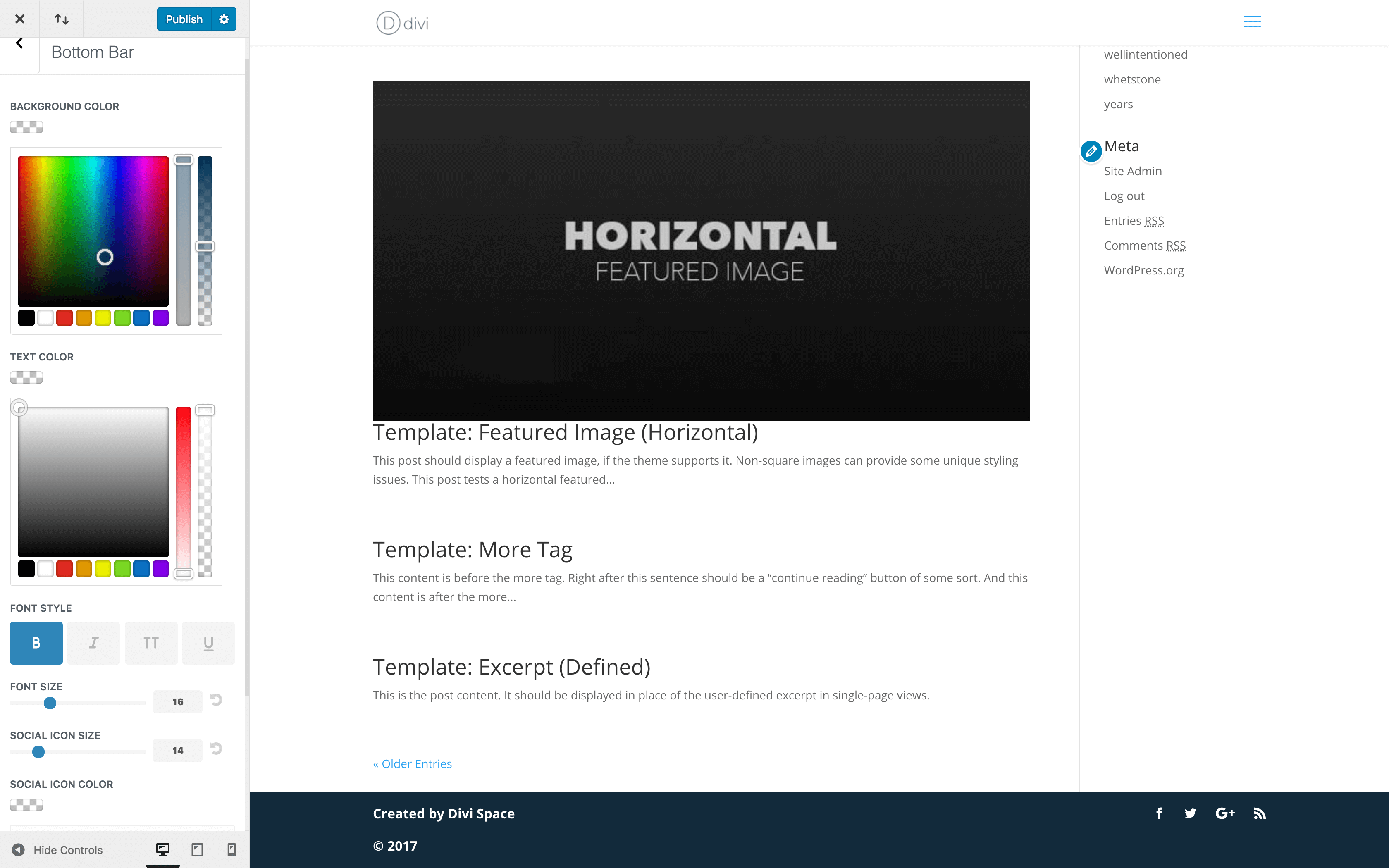Click the Publish button
Screen dimensions: 1389x868
tap(183, 19)
